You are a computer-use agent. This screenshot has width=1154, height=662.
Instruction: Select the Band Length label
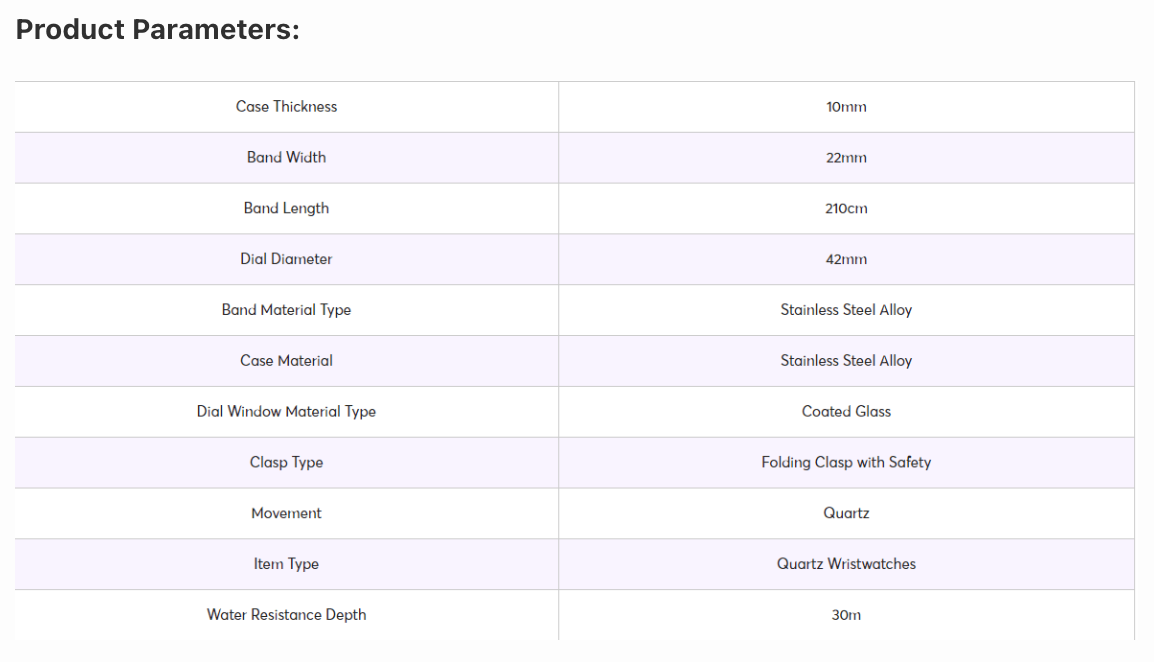pyautogui.click(x=286, y=208)
